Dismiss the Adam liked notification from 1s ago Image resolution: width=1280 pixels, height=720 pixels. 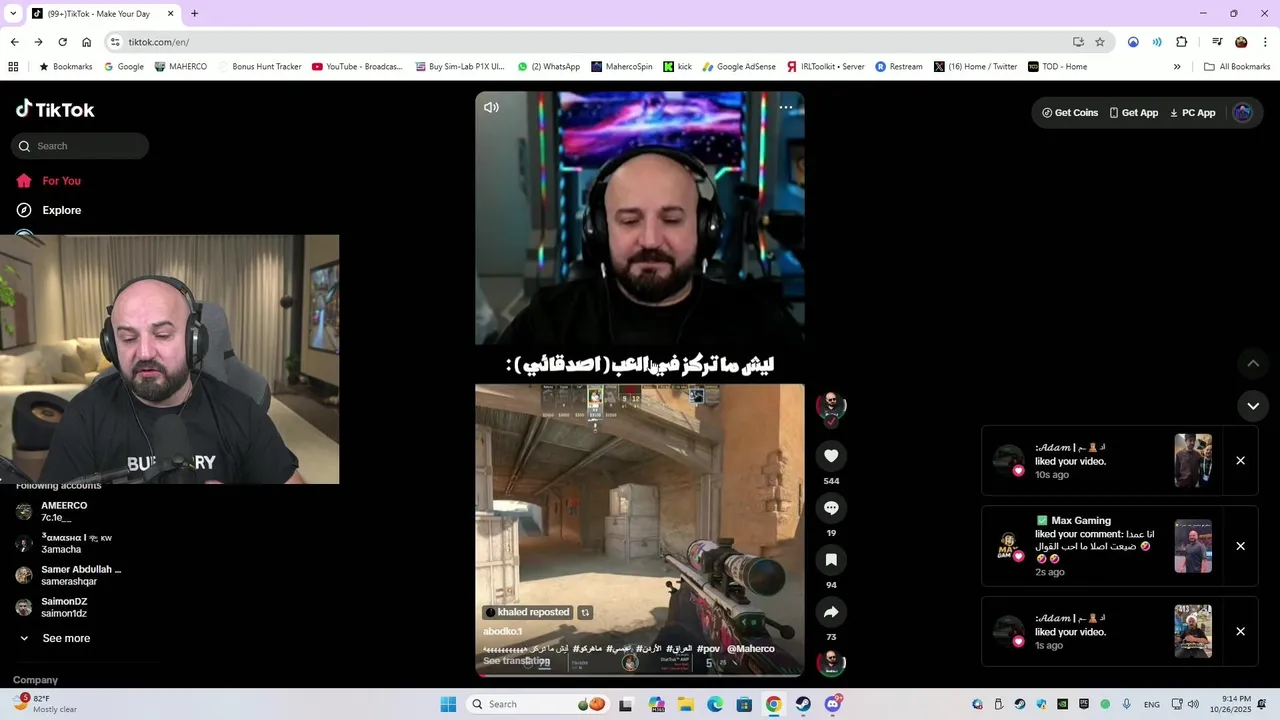click(x=1240, y=632)
